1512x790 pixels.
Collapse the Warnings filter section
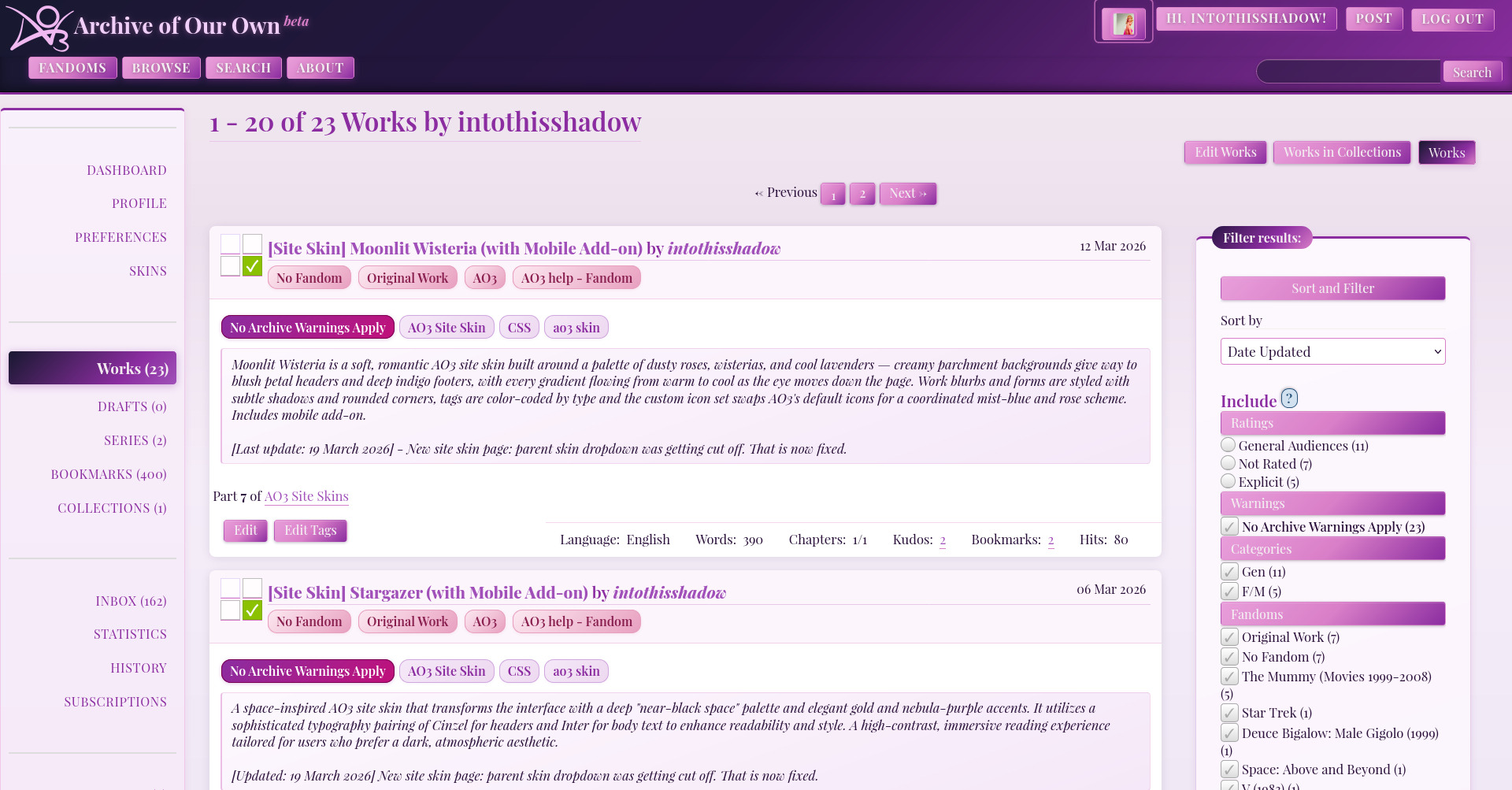pos(1332,503)
